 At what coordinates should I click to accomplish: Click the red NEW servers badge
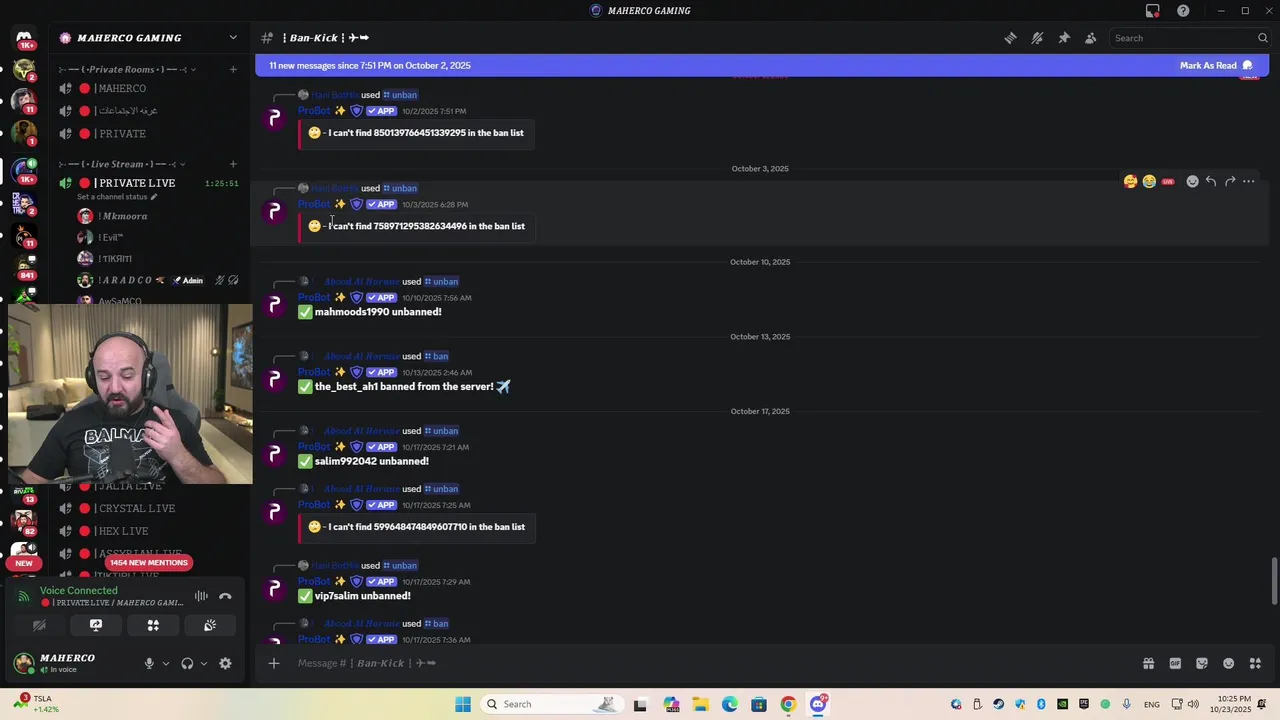(x=24, y=563)
